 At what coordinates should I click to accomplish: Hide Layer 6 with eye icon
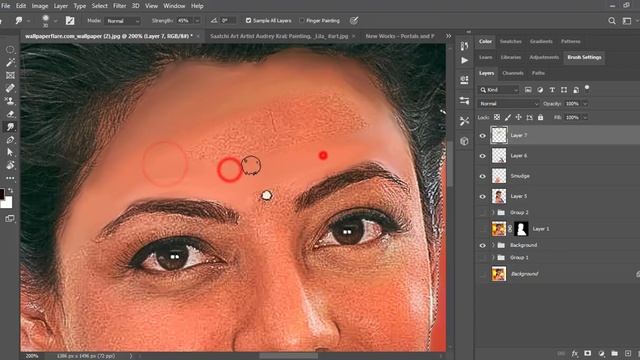[x=482, y=156]
